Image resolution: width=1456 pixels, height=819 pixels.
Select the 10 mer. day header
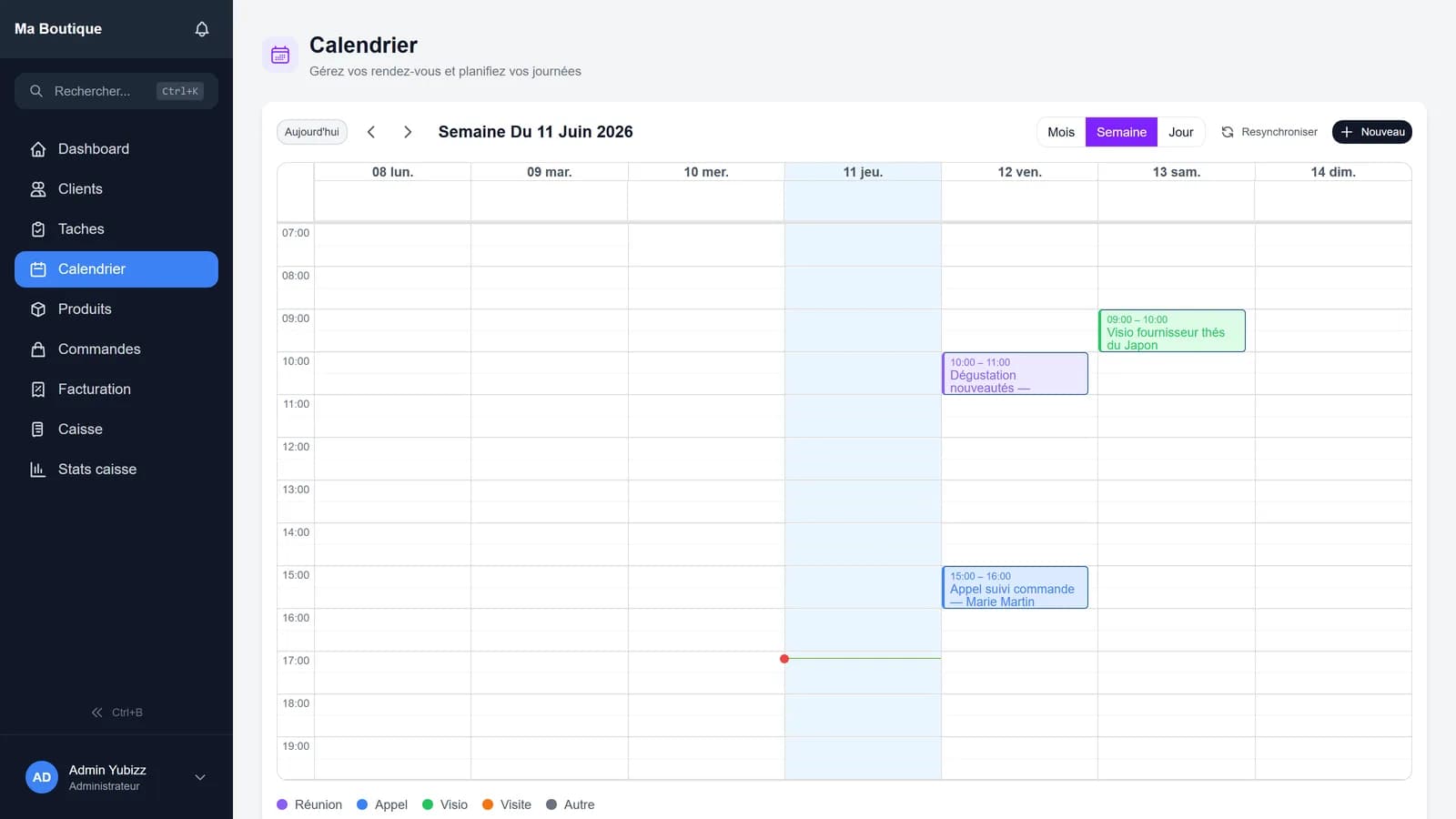706,172
